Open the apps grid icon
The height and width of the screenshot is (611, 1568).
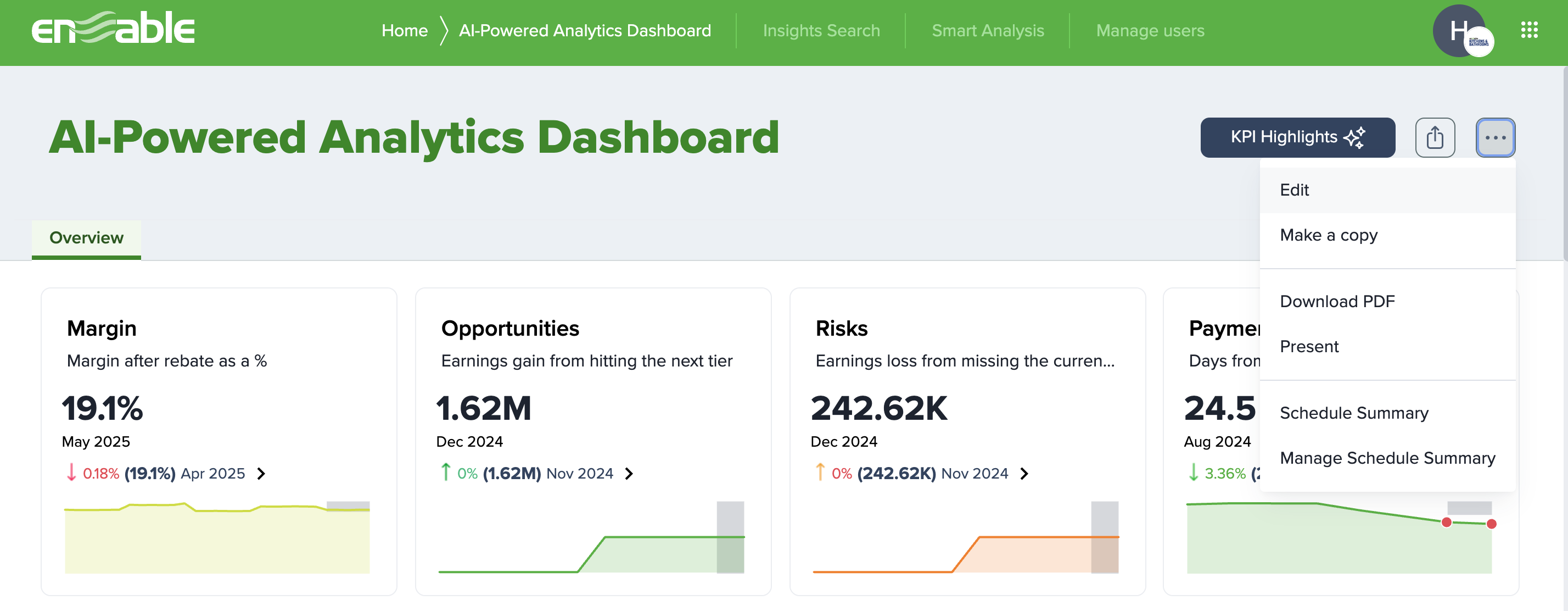point(1530,30)
